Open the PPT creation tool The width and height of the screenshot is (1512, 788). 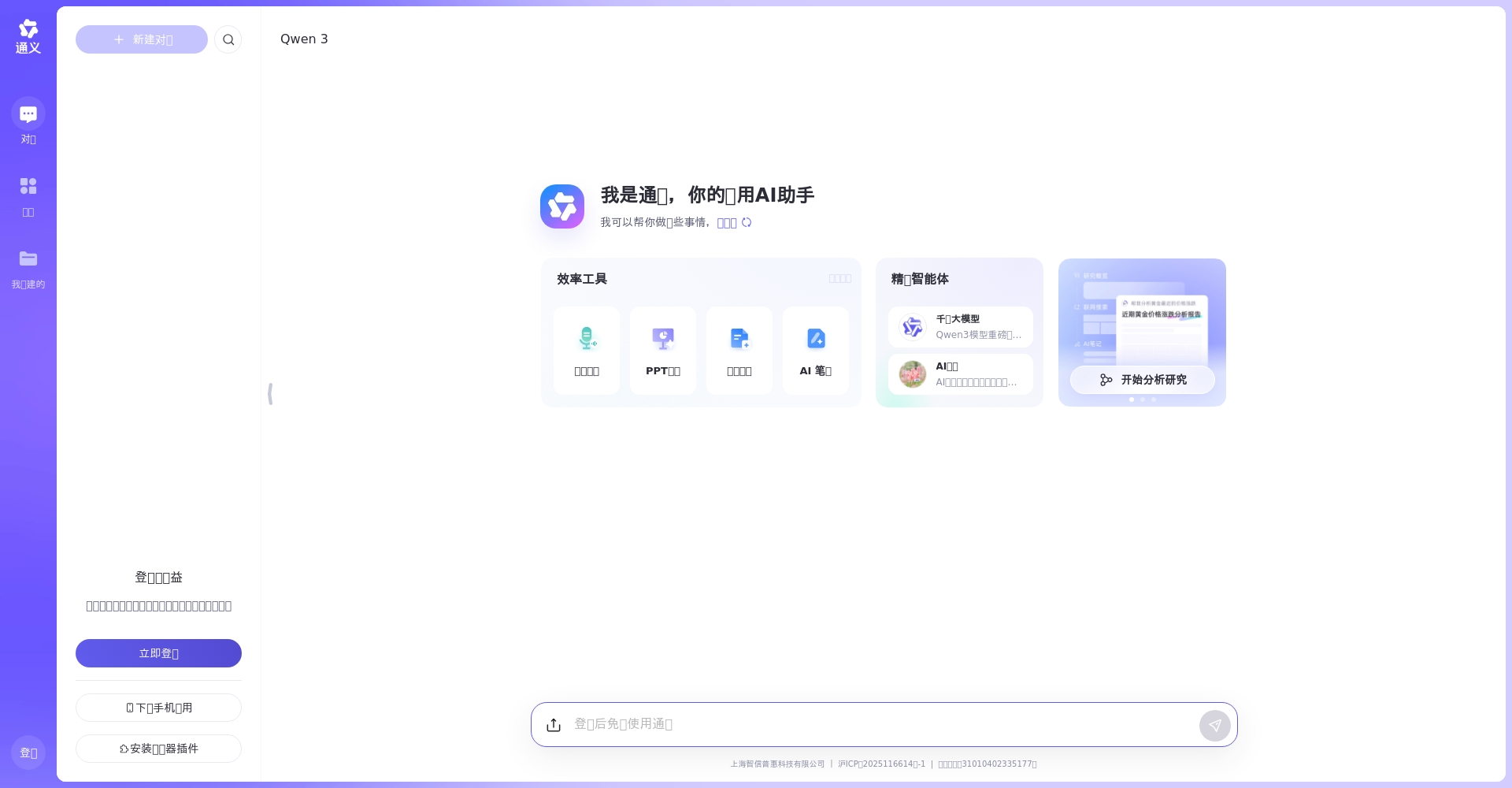click(663, 351)
